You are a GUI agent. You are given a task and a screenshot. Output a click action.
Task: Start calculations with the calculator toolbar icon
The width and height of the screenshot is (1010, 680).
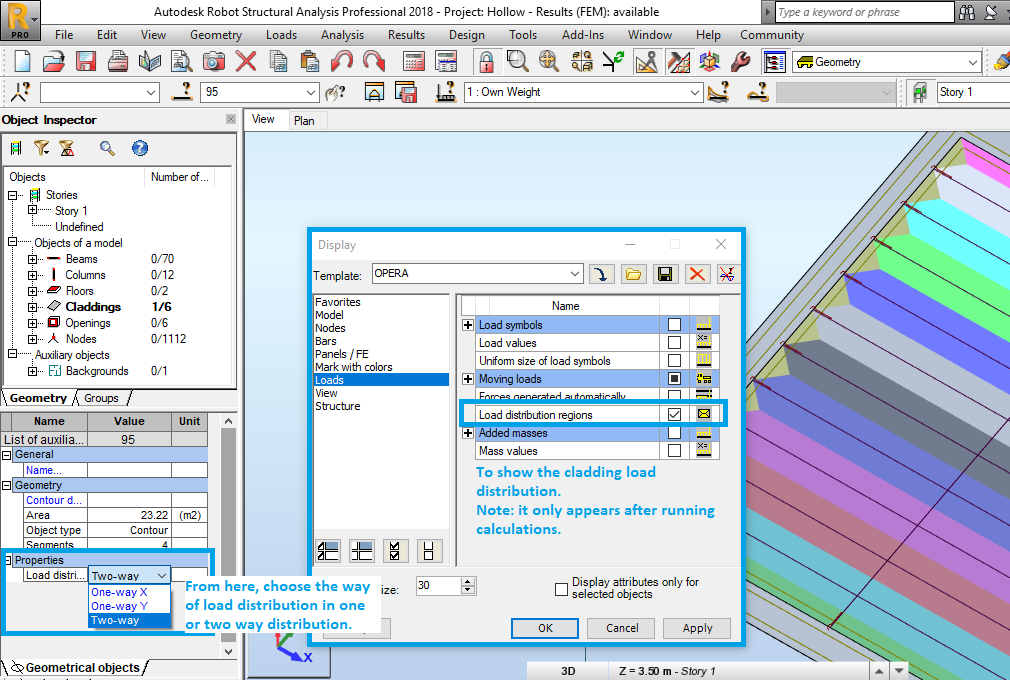pyautogui.click(x=413, y=62)
